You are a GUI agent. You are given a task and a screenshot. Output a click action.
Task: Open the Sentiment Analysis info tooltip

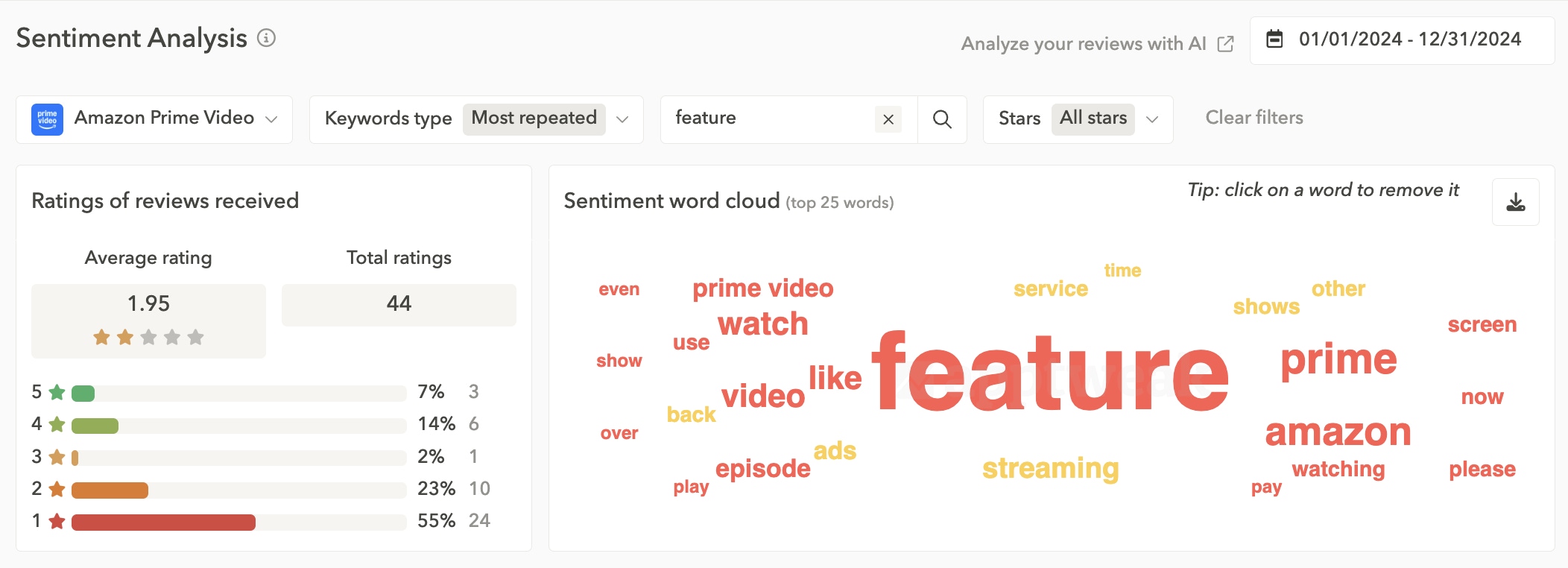[x=266, y=37]
